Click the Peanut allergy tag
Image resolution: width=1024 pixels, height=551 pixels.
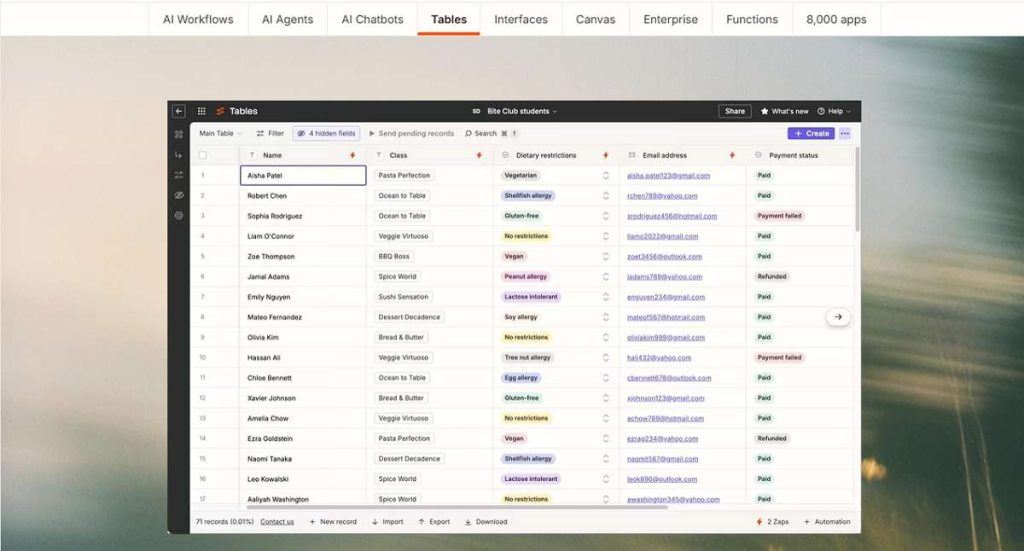click(x=526, y=277)
